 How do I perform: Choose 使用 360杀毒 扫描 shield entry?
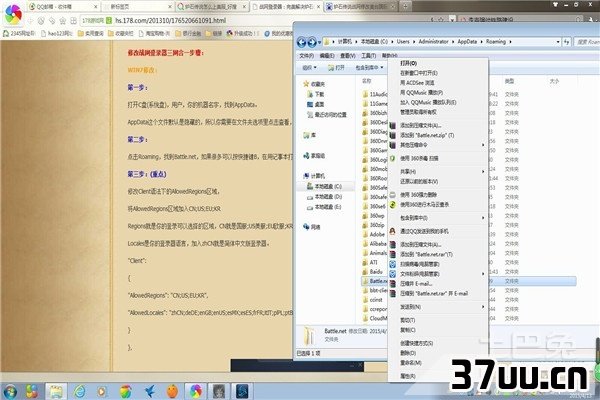tap(419, 158)
